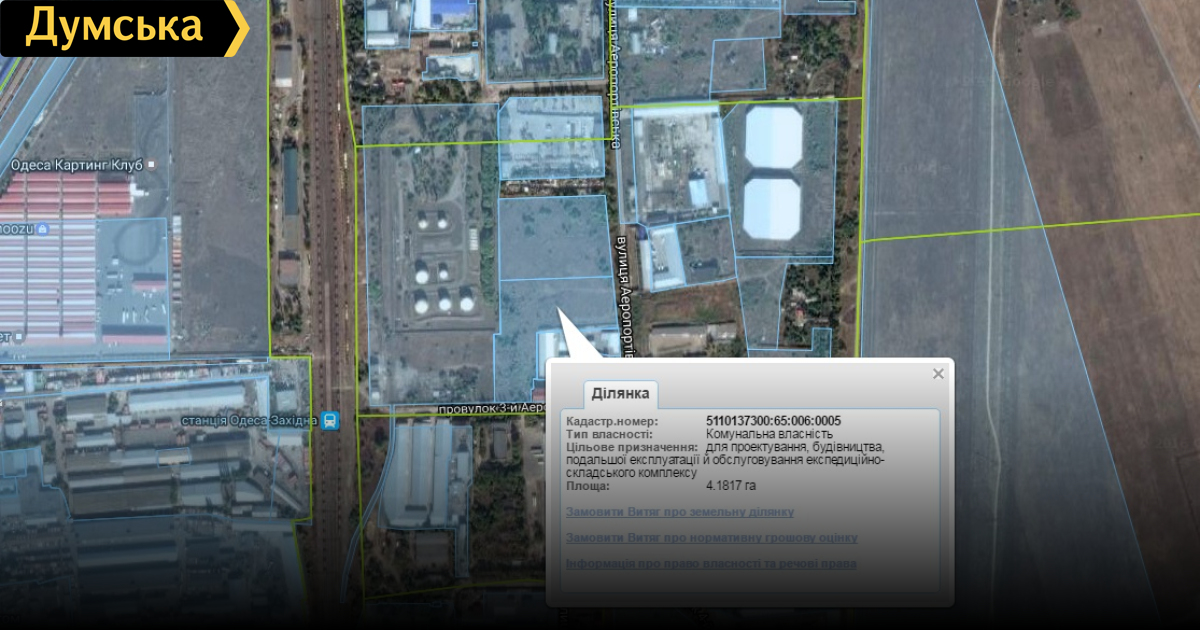The image size is (1200, 630).
Task: Close the Ділянка info popup
Action: point(938,374)
